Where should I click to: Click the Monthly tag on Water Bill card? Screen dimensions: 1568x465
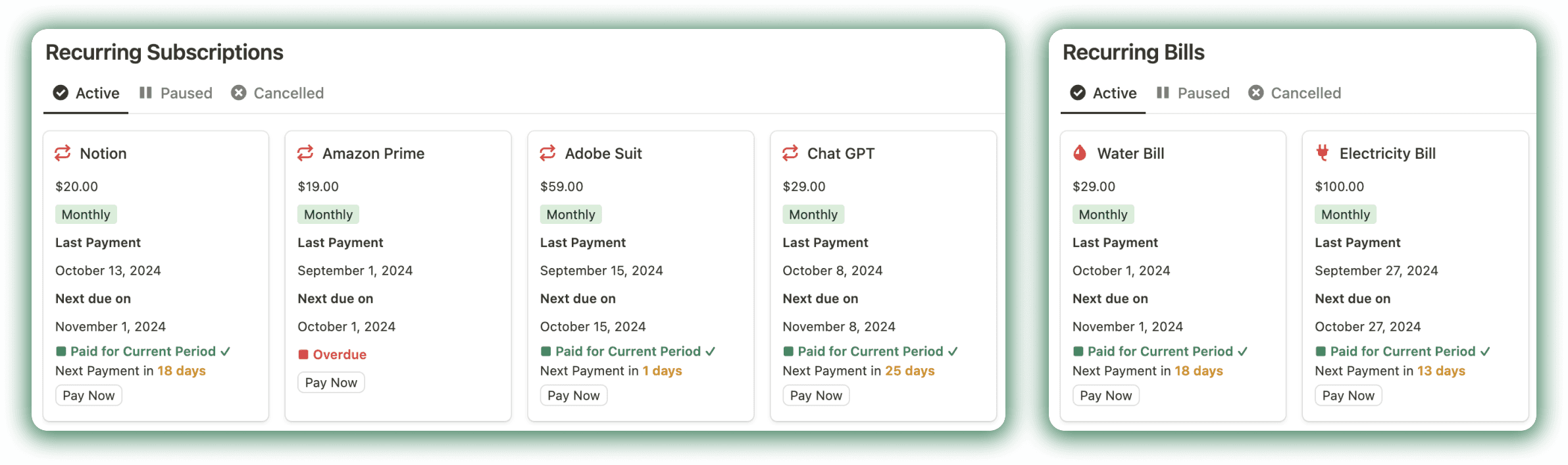coord(1103,214)
